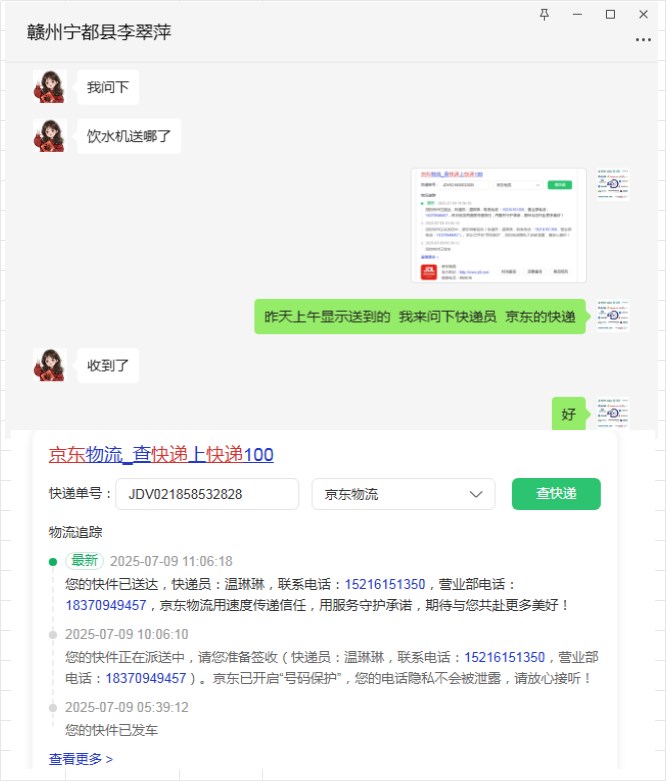Click own avatar beside 好 message

(x=613, y=413)
